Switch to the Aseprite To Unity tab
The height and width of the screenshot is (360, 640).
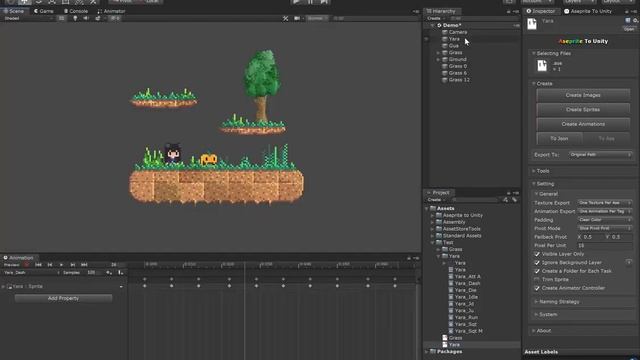click(x=588, y=11)
